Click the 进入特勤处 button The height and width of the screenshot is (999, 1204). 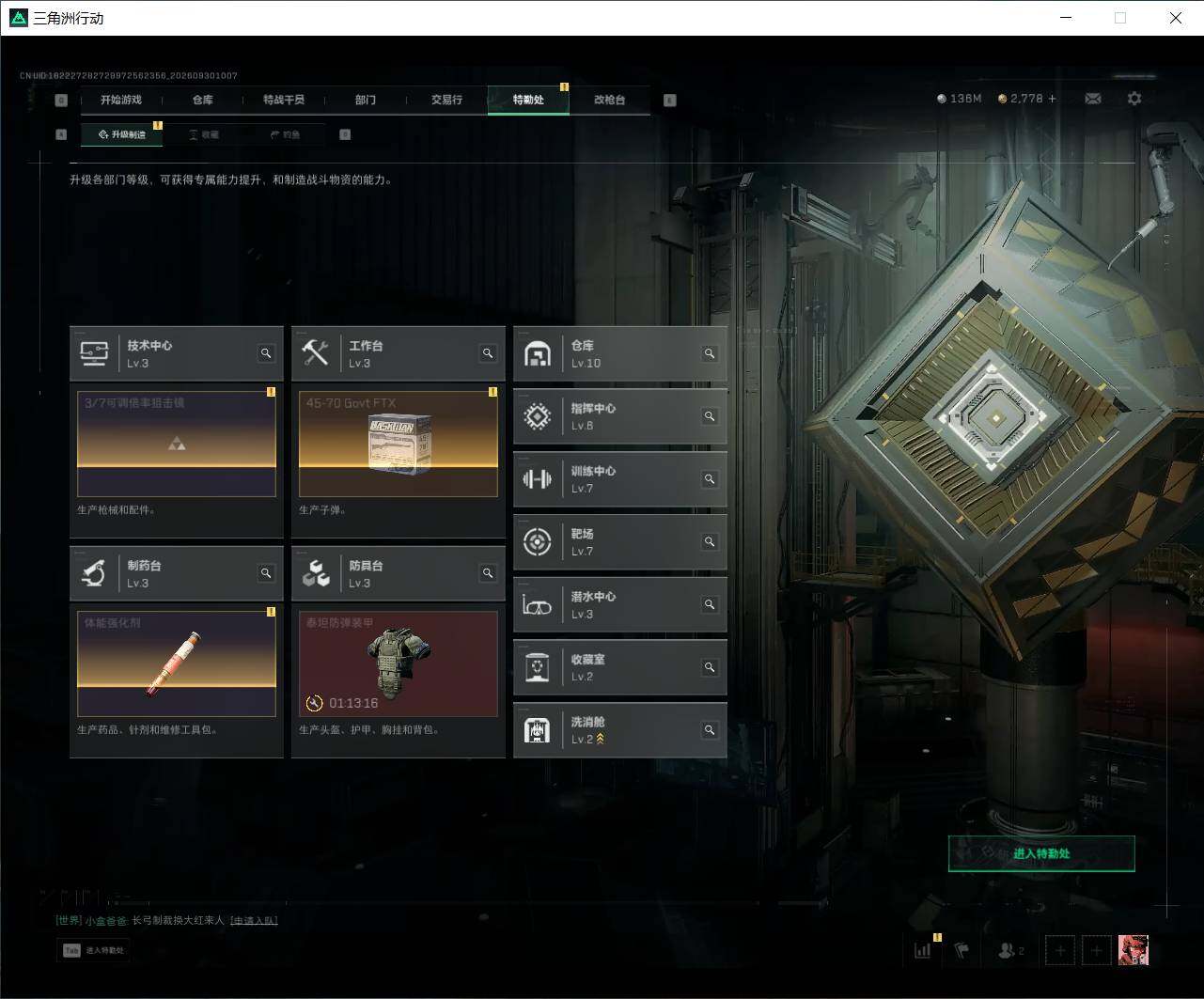tap(1041, 853)
